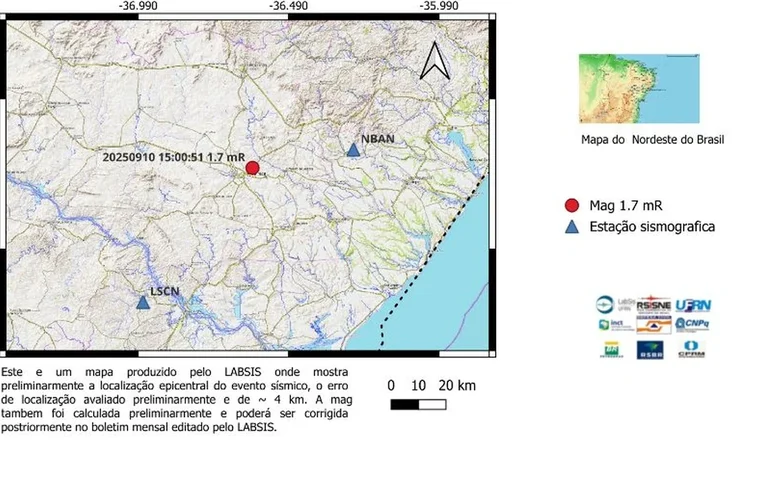The height and width of the screenshot is (480, 770).
Task: Click the Petrobras BR logo
Action: (x=611, y=350)
